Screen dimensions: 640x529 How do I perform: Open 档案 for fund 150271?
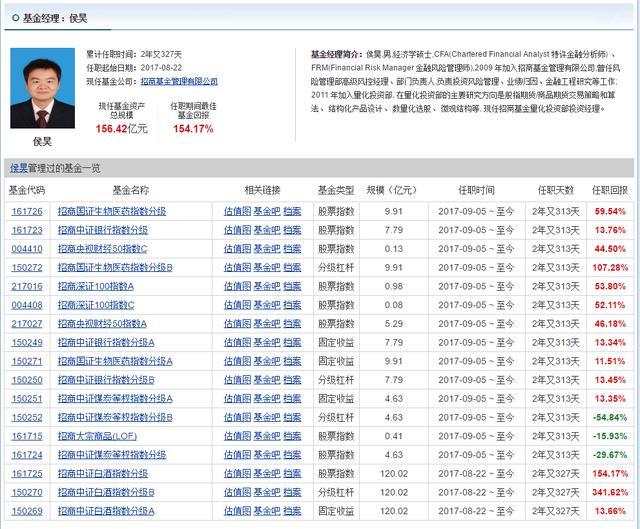(292, 362)
